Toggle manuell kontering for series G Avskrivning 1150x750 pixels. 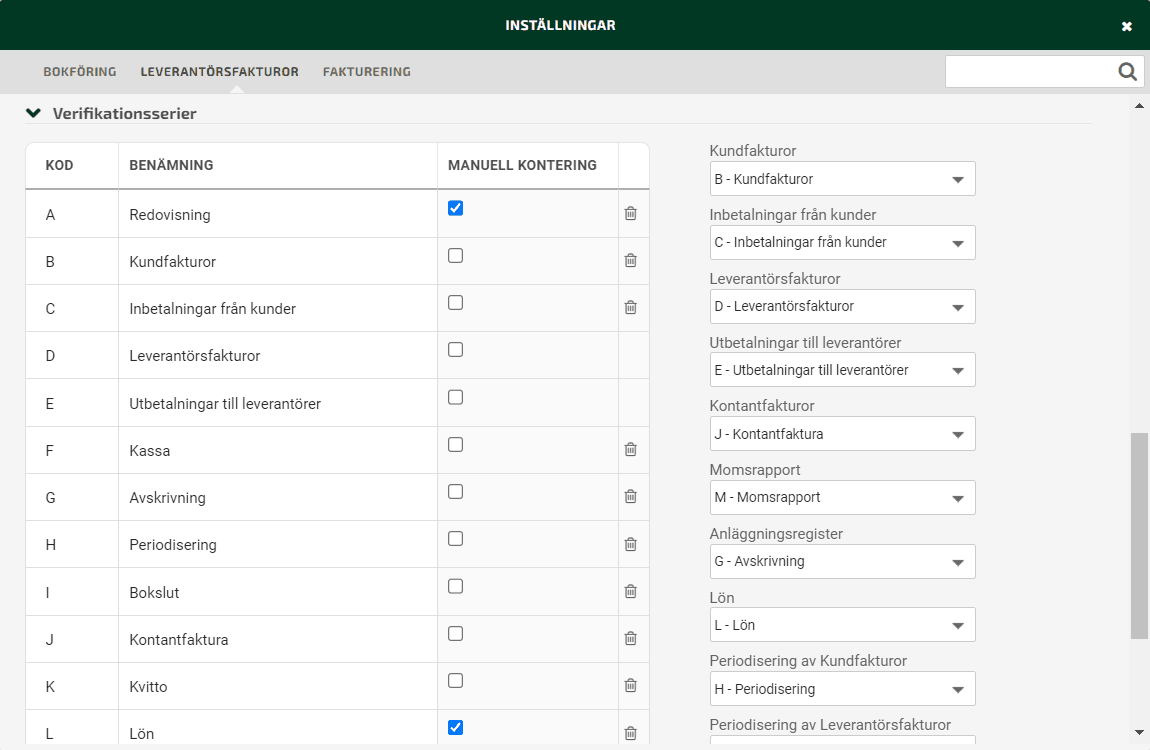coord(455,492)
